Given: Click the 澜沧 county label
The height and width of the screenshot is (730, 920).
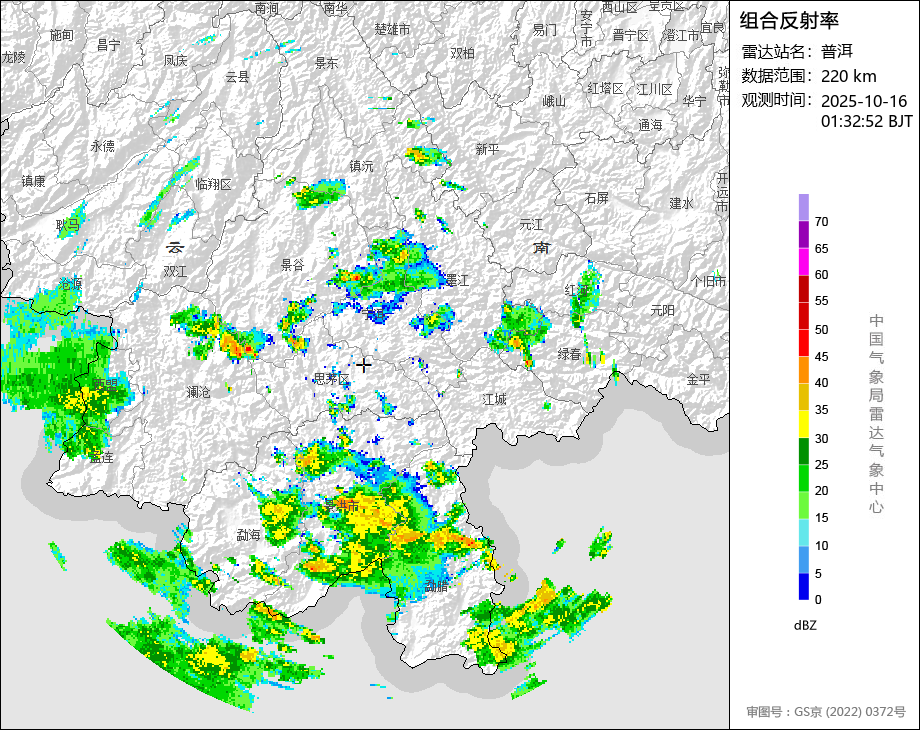Looking at the screenshot, I should pyautogui.click(x=198, y=391).
